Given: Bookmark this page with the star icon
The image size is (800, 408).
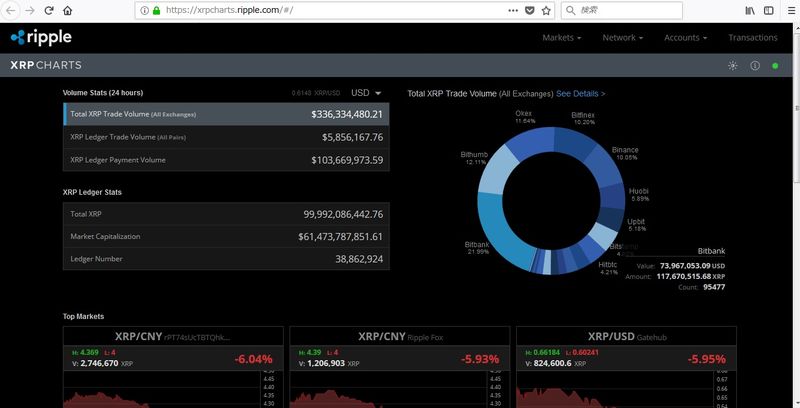Looking at the screenshot, I should 546,10.
